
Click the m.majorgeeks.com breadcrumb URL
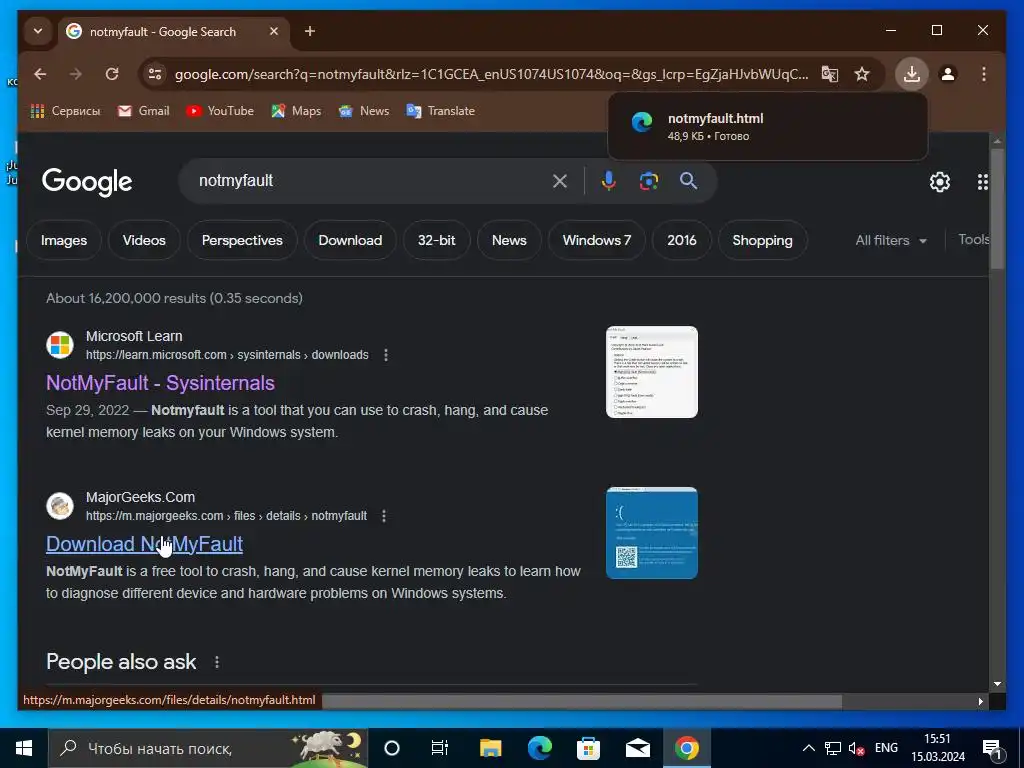(226, 516)
